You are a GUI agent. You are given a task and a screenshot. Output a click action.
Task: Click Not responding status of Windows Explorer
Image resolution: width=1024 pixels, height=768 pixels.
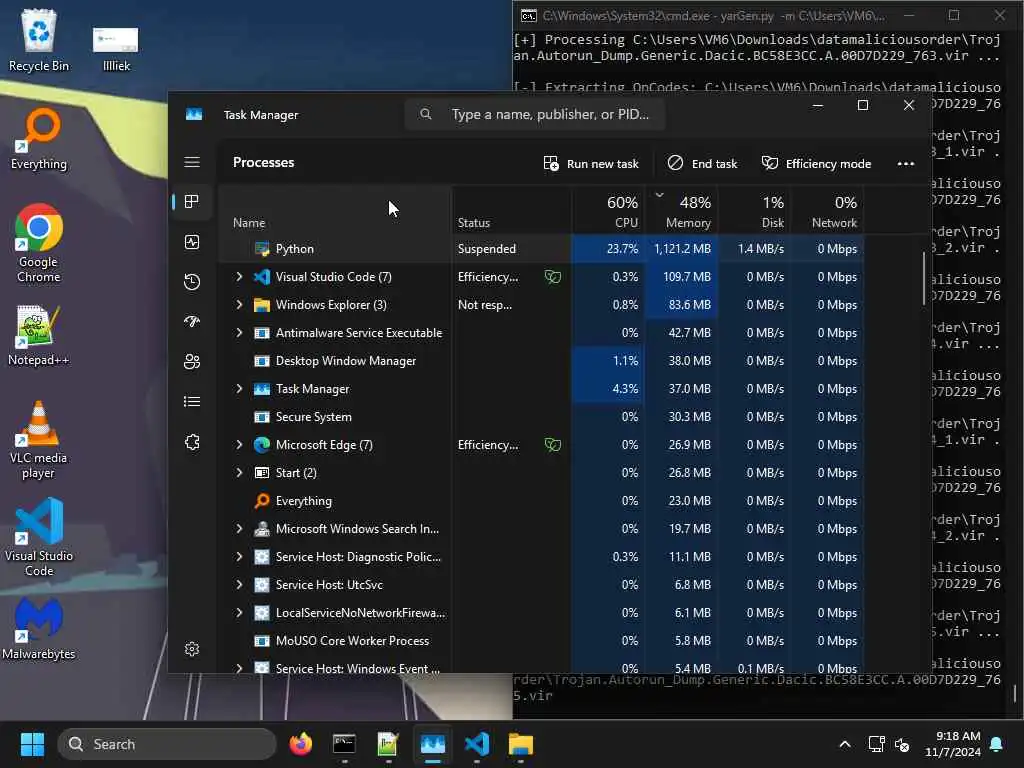tap(485, 305)
